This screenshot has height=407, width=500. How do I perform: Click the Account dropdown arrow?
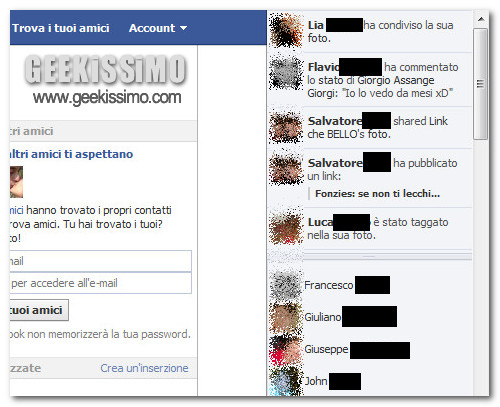click(183, 29)
